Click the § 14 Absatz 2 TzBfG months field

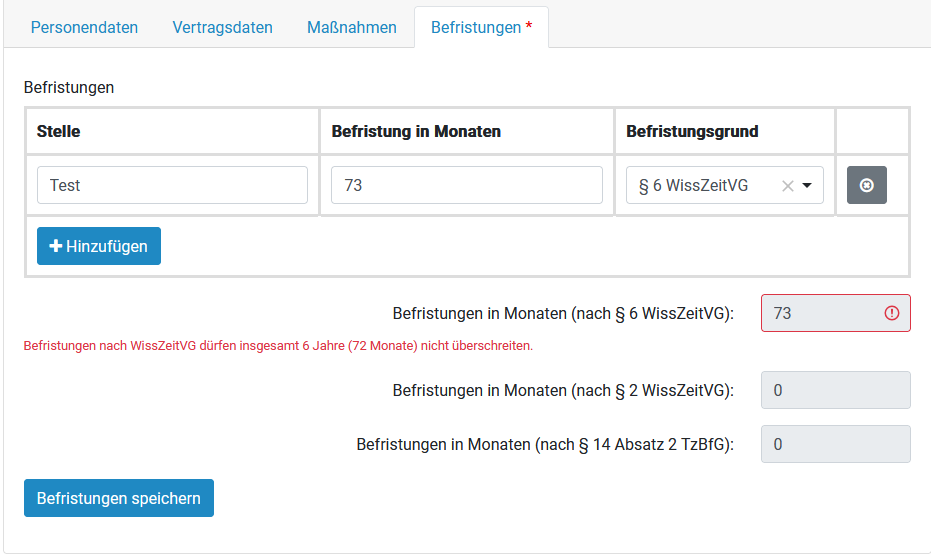(x=835, y=444)
